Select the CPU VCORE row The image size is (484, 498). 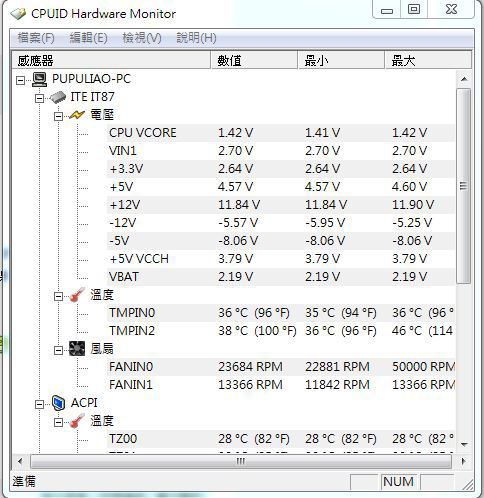(x=281, y=133)
